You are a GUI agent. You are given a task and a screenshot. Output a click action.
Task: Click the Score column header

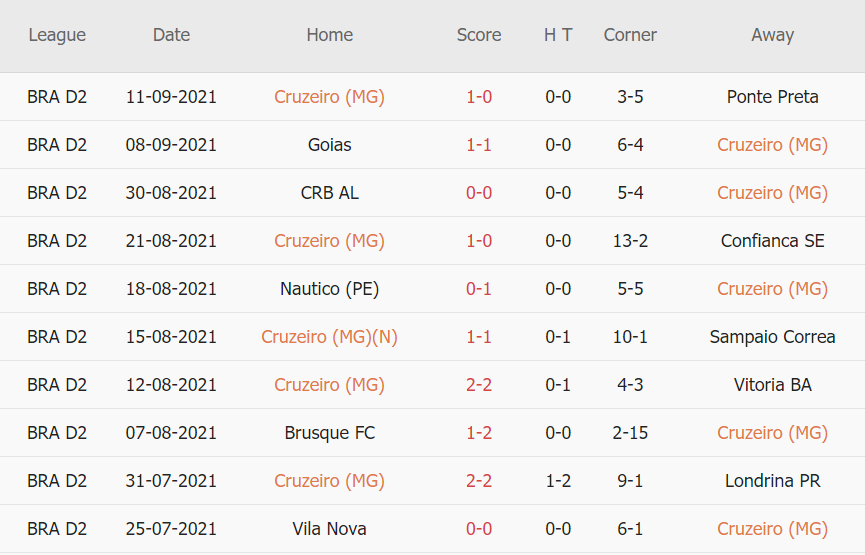479,35
